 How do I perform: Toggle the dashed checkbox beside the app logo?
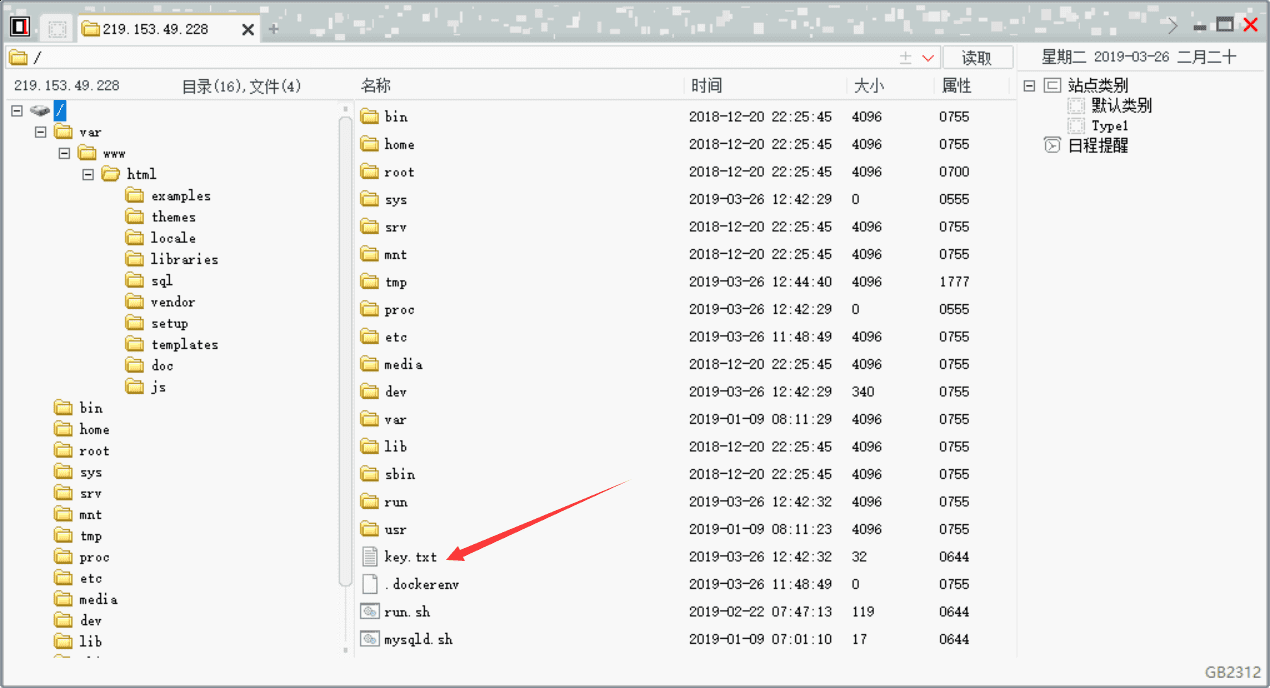coord(57,27)
